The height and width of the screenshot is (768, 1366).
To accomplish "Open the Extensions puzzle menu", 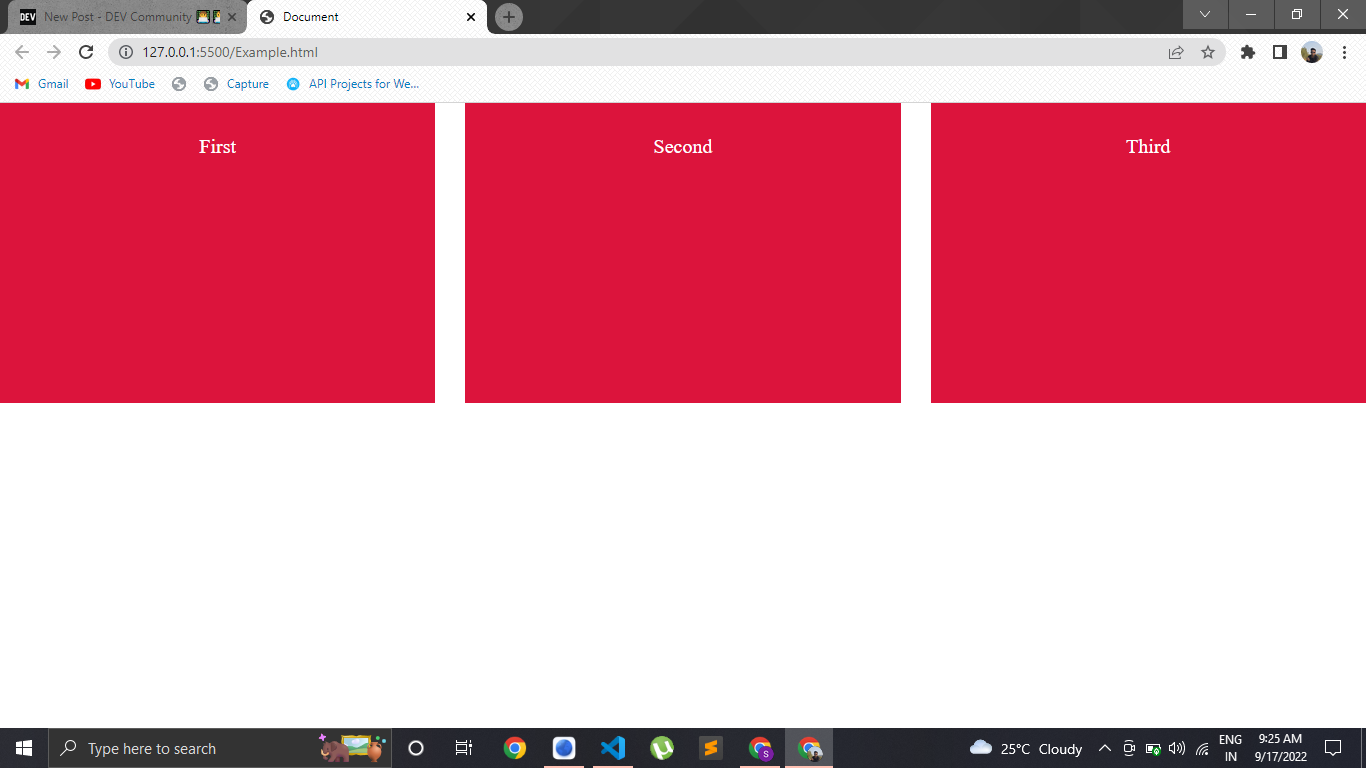I will pos(1248,52).
